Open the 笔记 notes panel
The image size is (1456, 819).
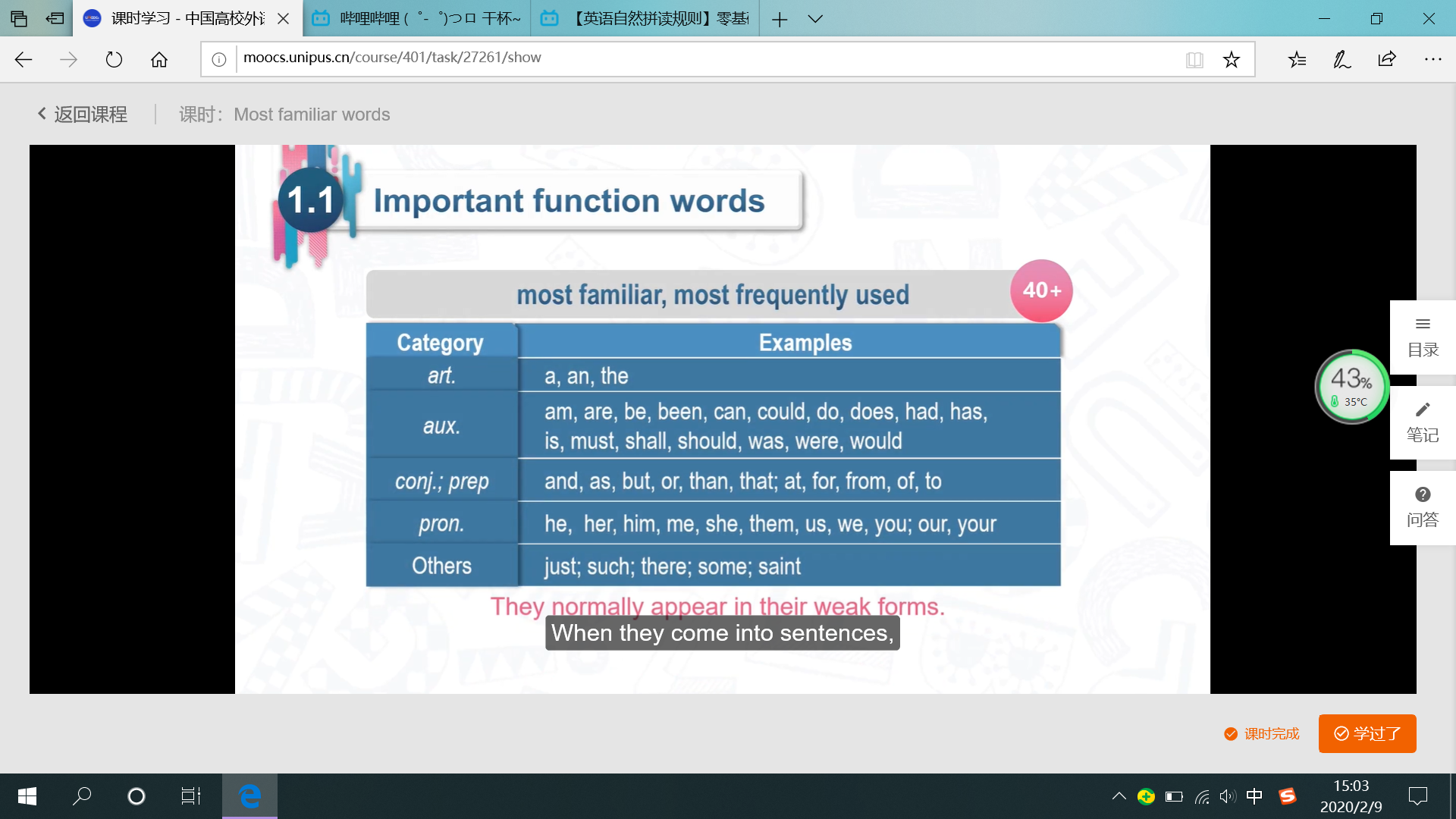tap(1423, 422)
